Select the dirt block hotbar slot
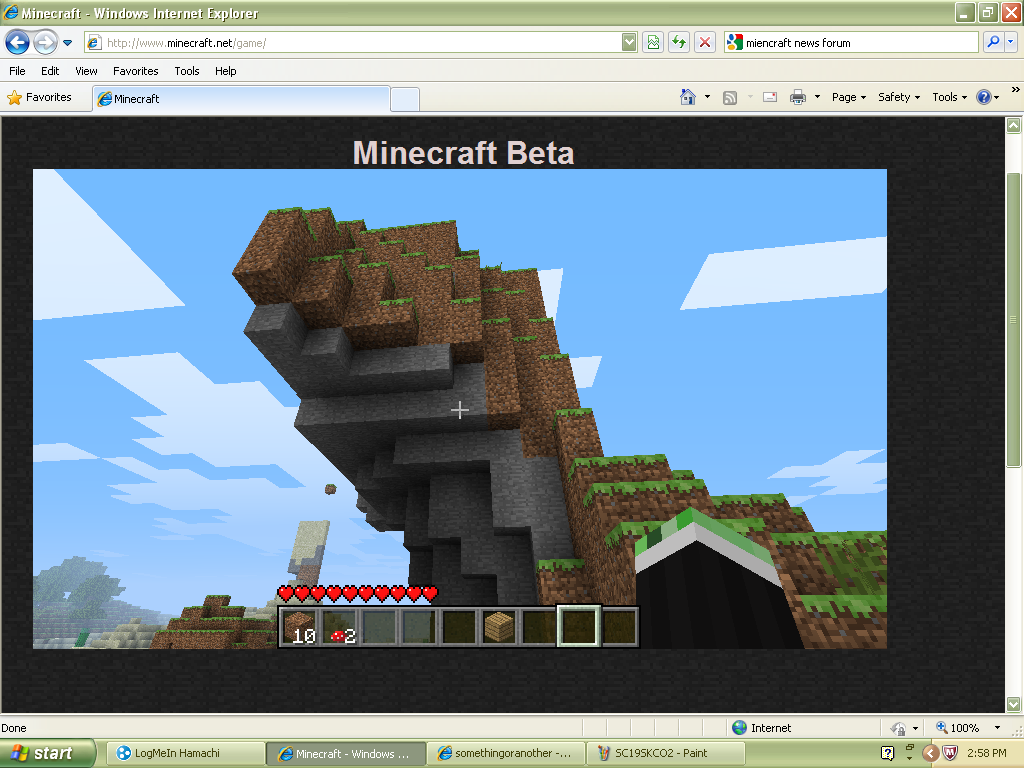The image size is (1024, 768). click(x=299, y=627)
